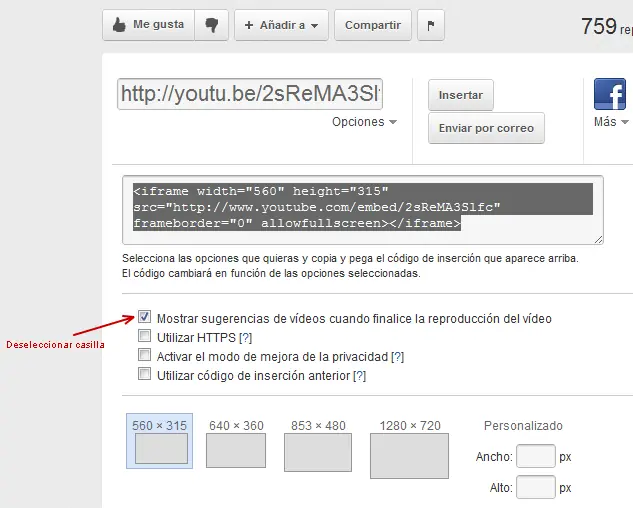Click the Ancho custom width field
The width and height of the screenshot is (633, 508).
(x=536, y=456)
